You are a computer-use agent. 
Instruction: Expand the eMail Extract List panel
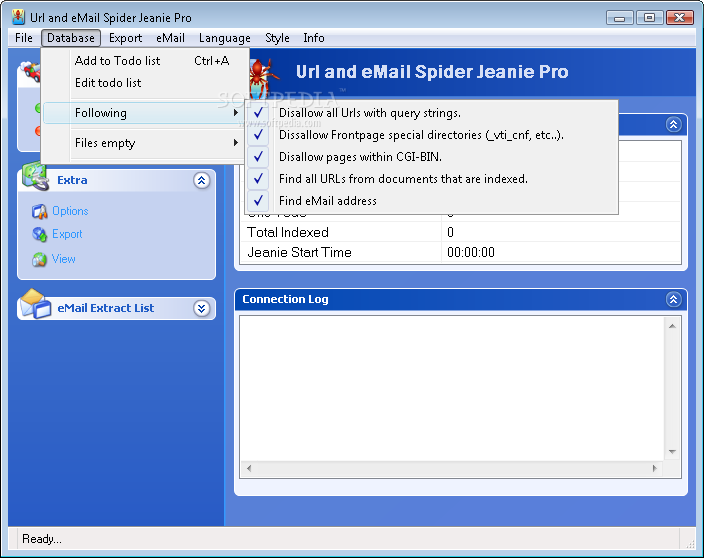pyautogui.click(x=202, y=308)
